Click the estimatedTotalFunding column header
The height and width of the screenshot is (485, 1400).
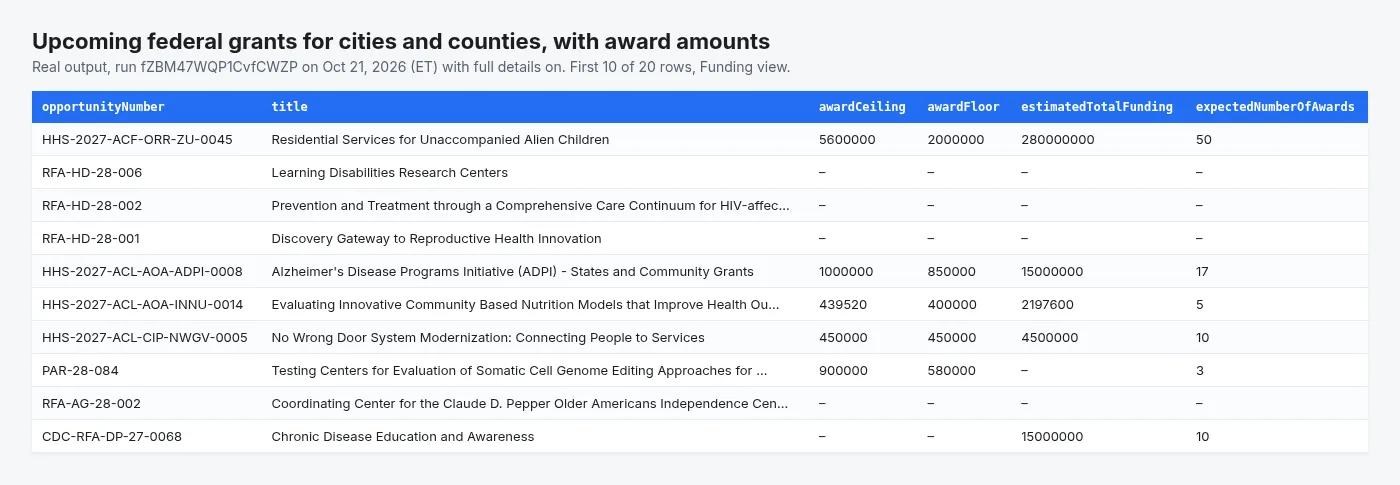tap(1097, 107)
